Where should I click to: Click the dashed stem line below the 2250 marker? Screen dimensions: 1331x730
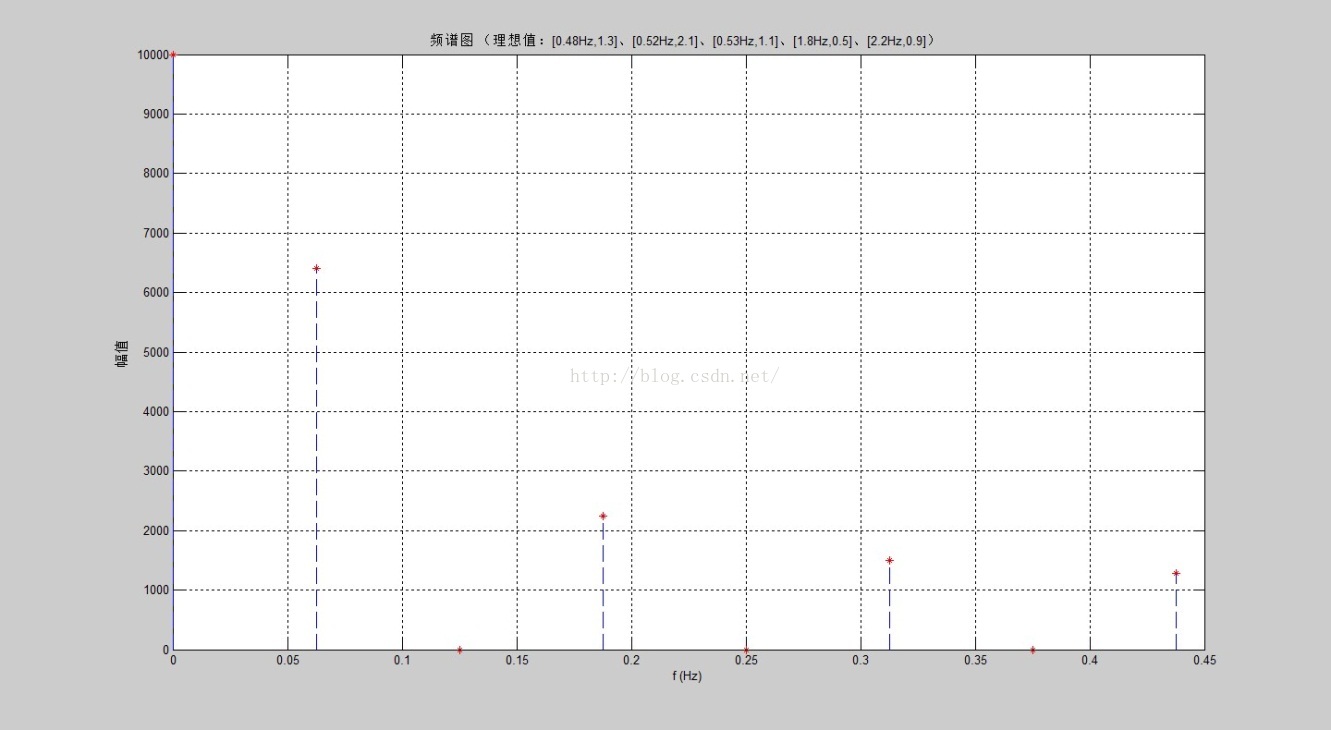603,584
